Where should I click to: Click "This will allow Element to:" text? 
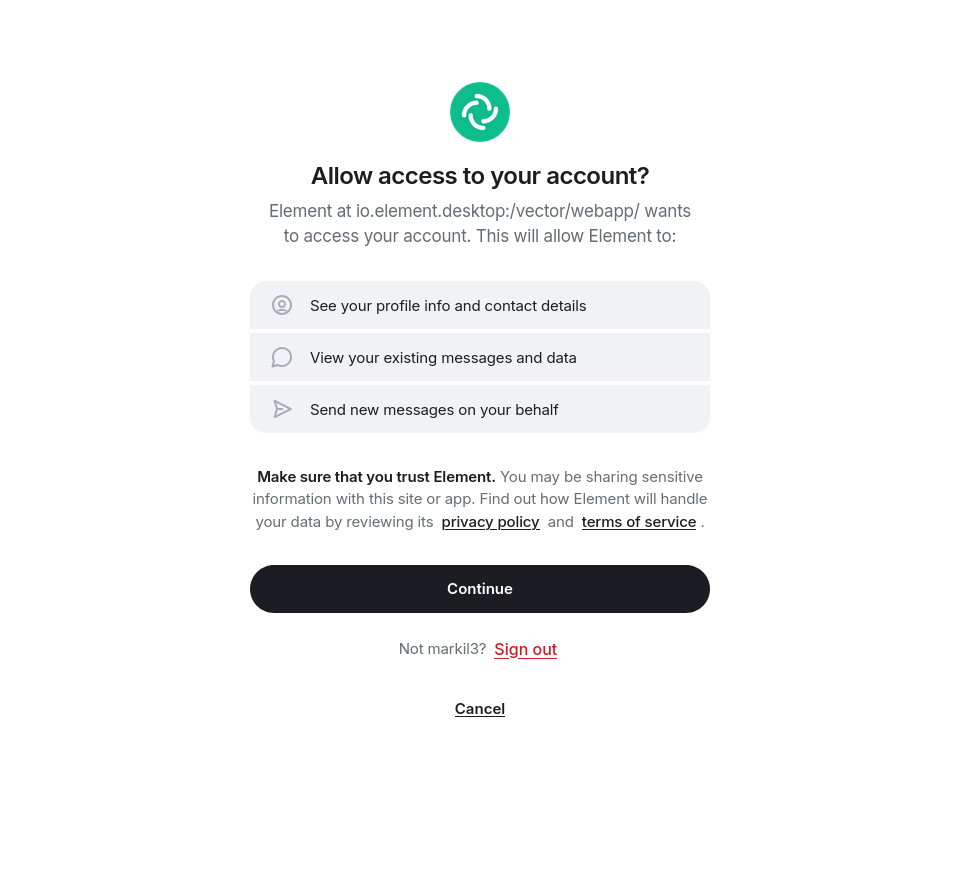576,237
